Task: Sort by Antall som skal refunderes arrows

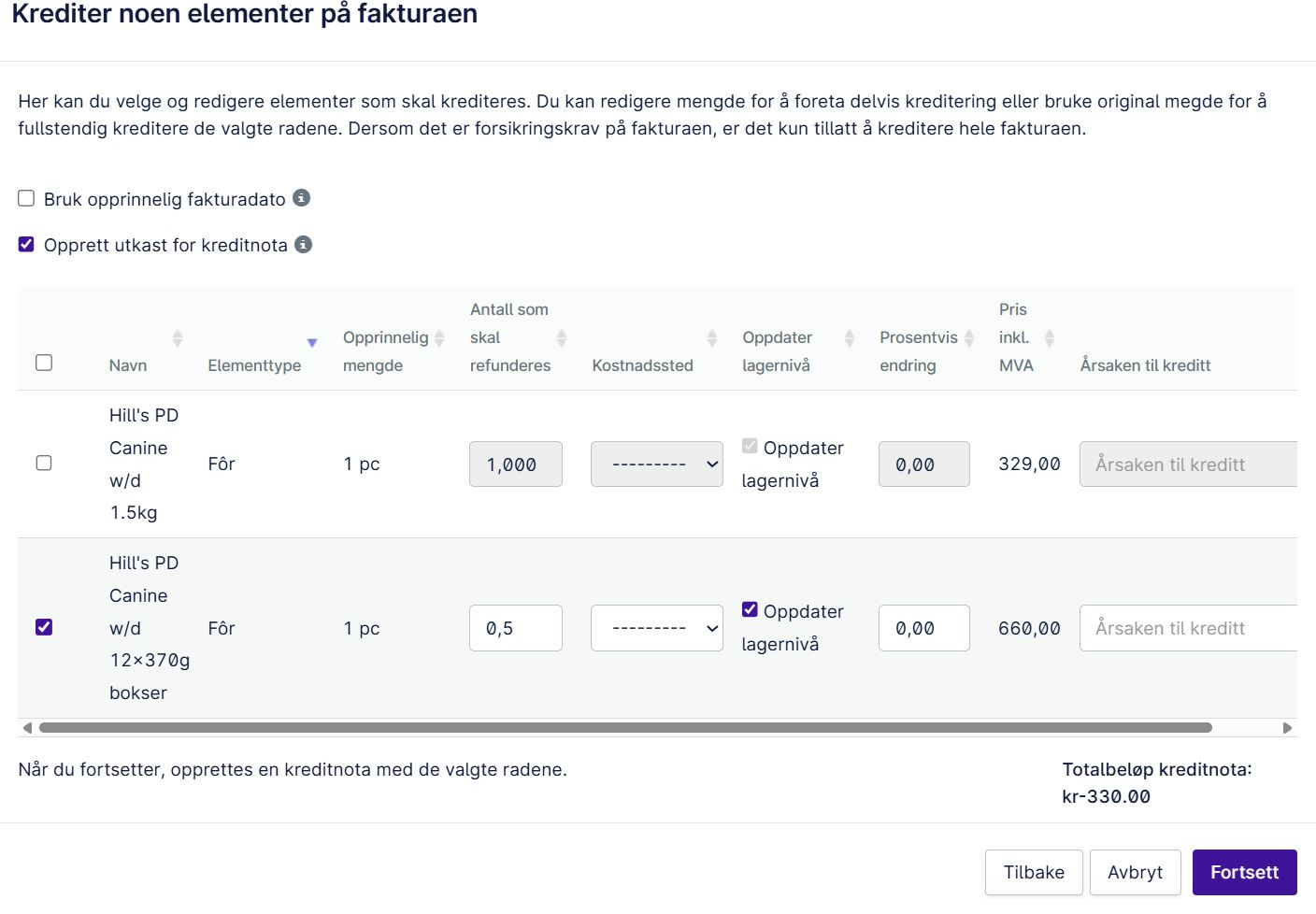Action: [x=562, y=338]
